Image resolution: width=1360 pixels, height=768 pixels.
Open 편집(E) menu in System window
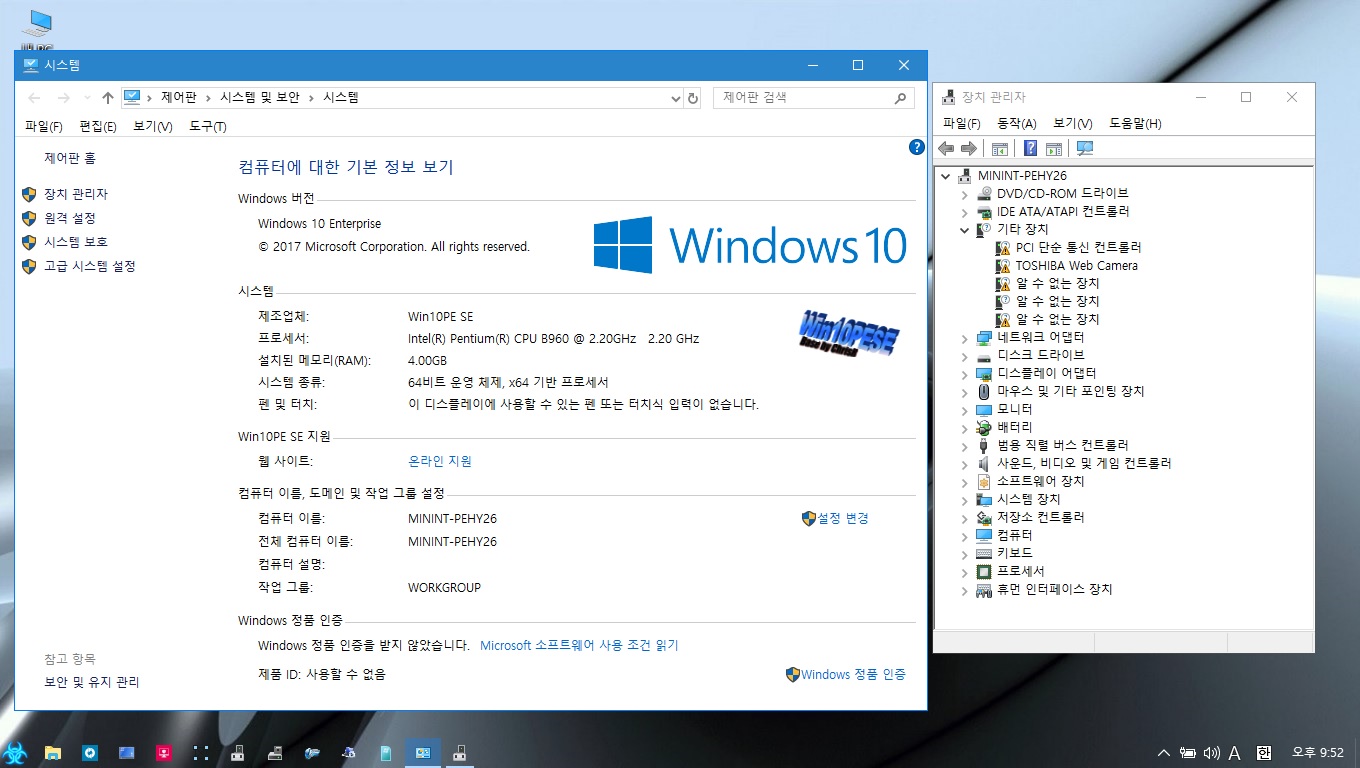coord(98,127)
